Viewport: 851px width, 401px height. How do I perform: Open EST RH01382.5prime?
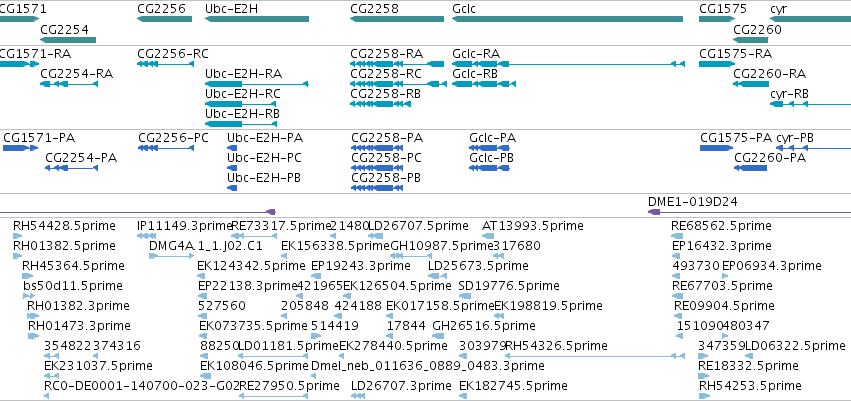click(17, 256)
